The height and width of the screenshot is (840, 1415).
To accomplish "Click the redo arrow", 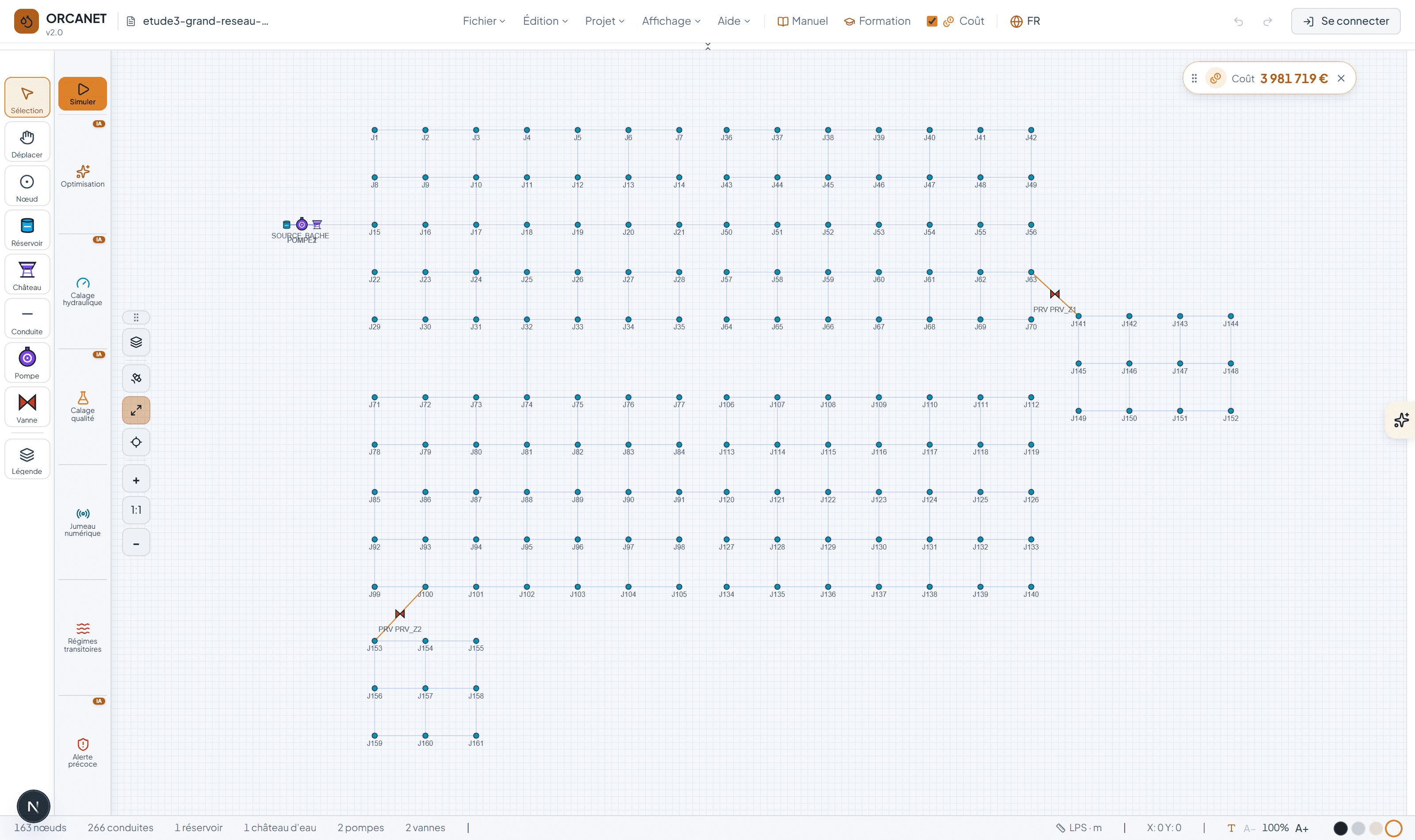I will tap(1268, 22).
